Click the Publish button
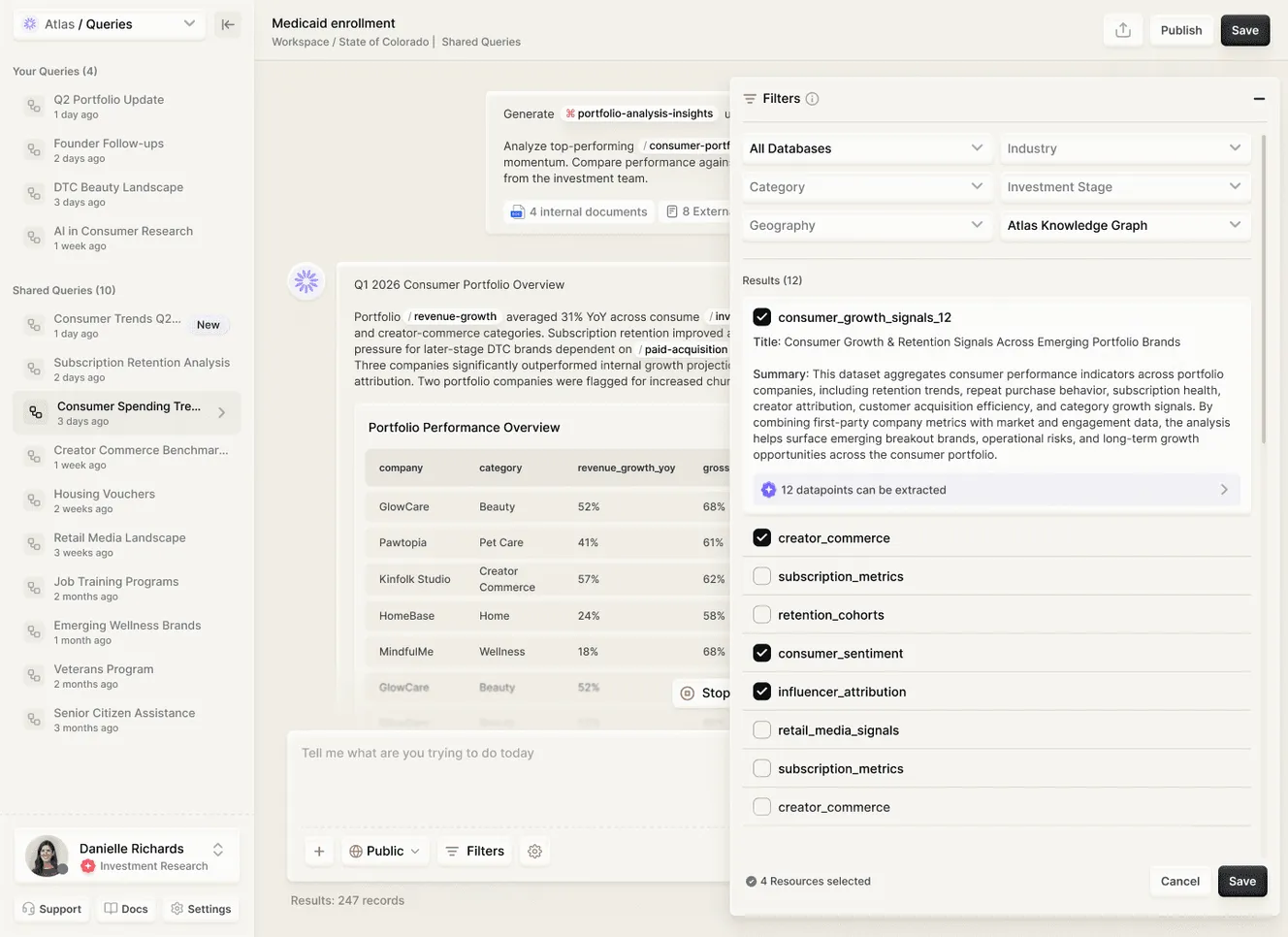The height and width of the screenshot is (937, 1288). tap(1181, 30)
